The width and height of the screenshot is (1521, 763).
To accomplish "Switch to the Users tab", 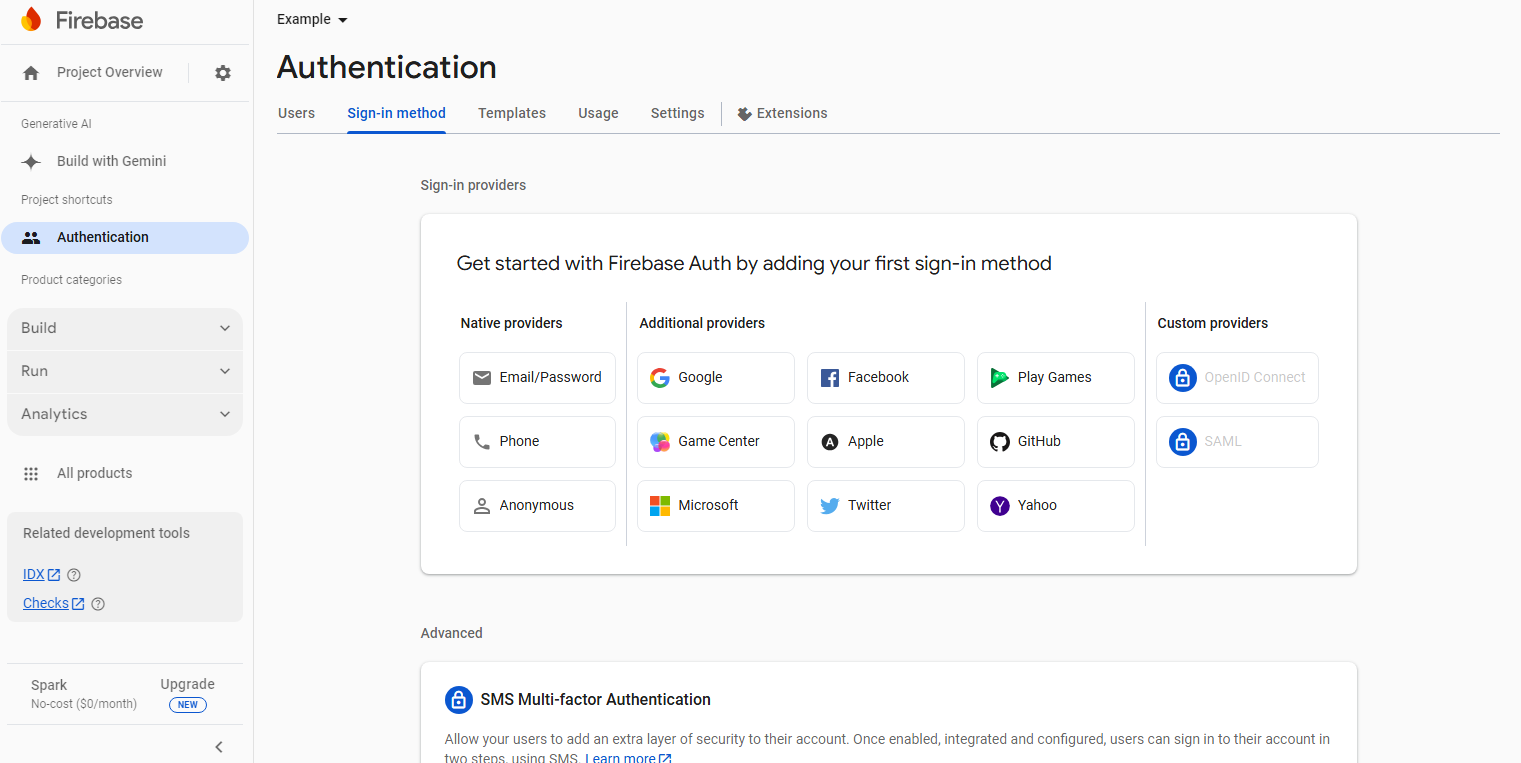I will point(296,113).
